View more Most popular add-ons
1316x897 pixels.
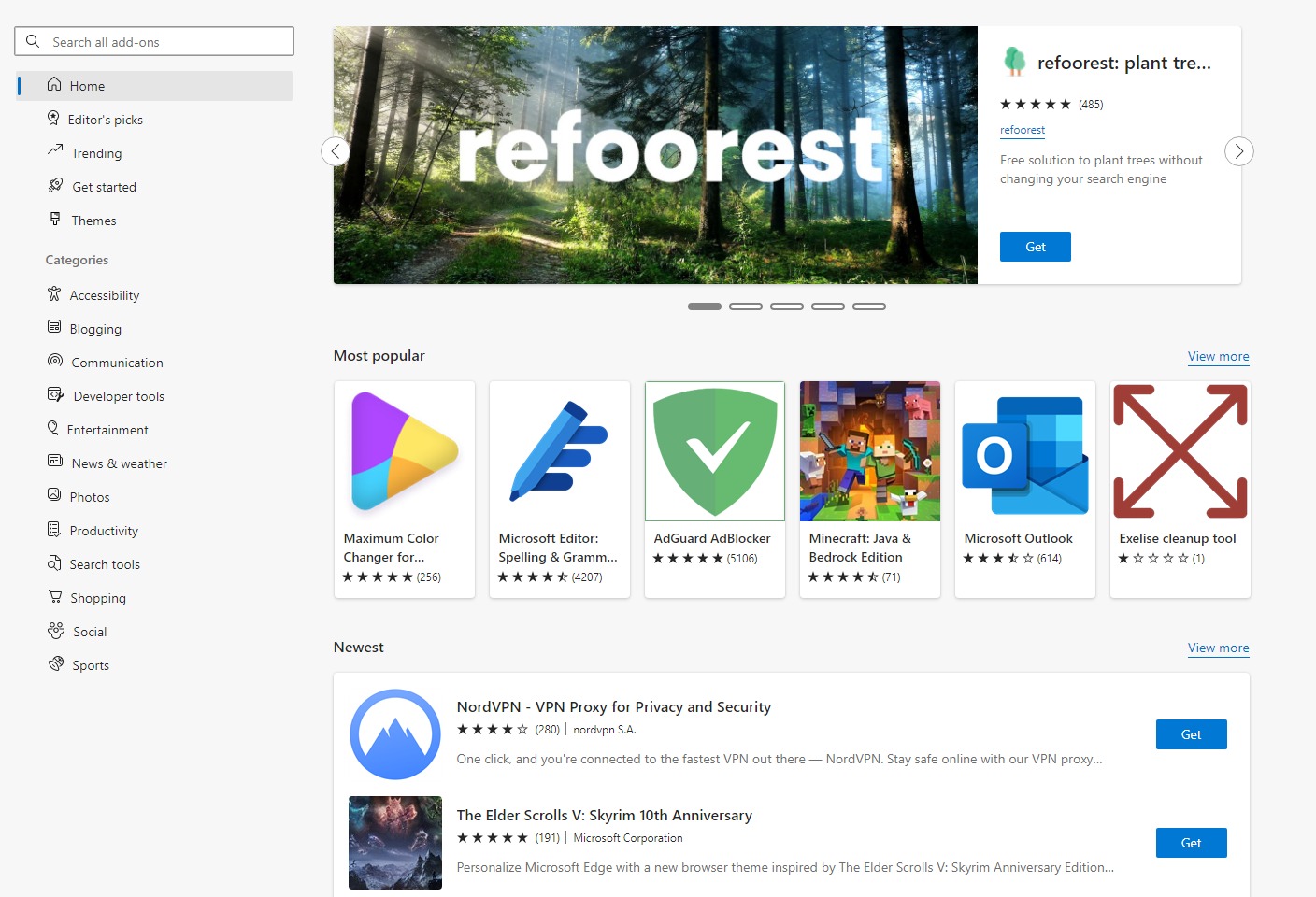pos(1218,356)
